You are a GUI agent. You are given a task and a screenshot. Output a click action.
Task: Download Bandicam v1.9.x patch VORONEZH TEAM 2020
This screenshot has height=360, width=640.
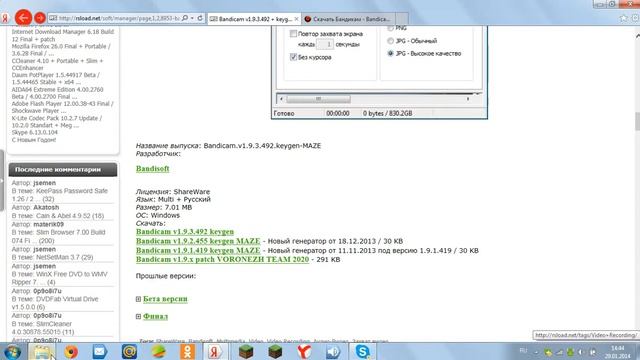tap(222, 259)
